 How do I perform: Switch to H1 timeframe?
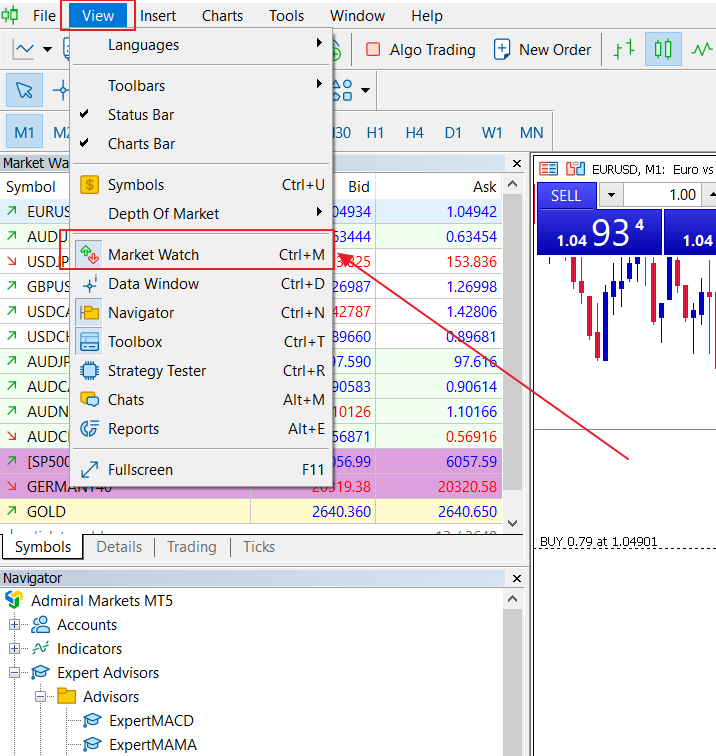coord(375,133)
